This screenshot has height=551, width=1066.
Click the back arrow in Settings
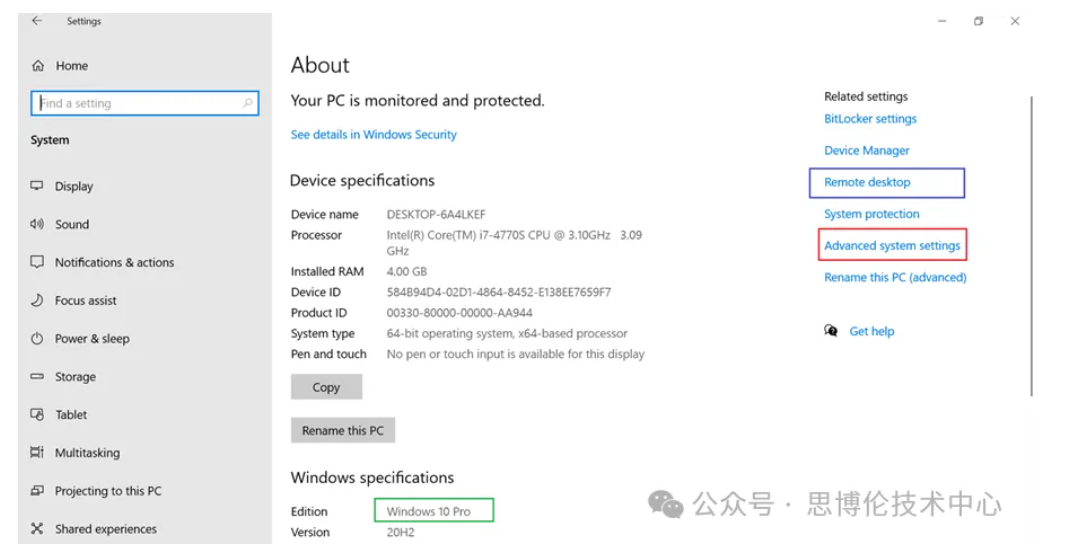click(x=37, y=21)
